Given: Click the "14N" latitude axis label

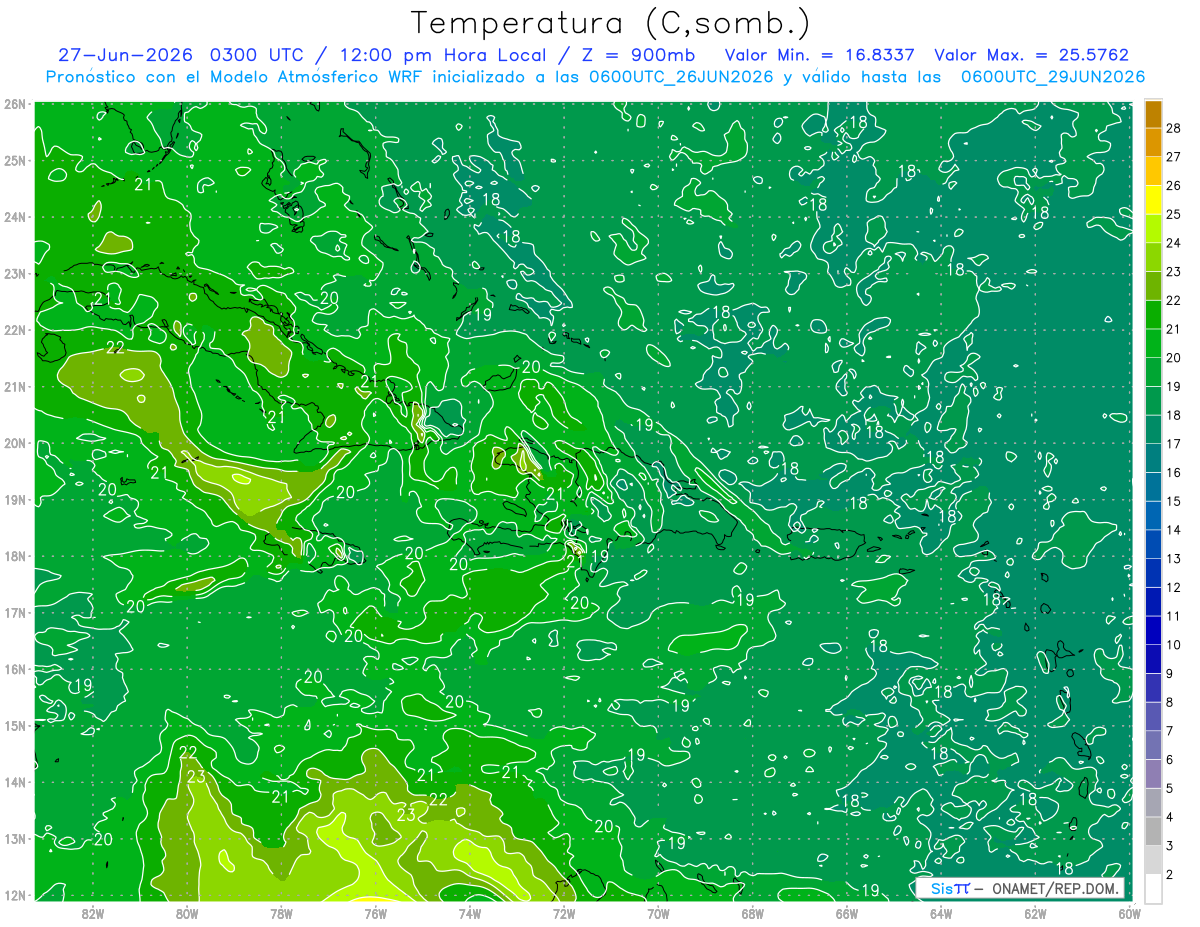Looking at the screenshot, I should (14, 782).
